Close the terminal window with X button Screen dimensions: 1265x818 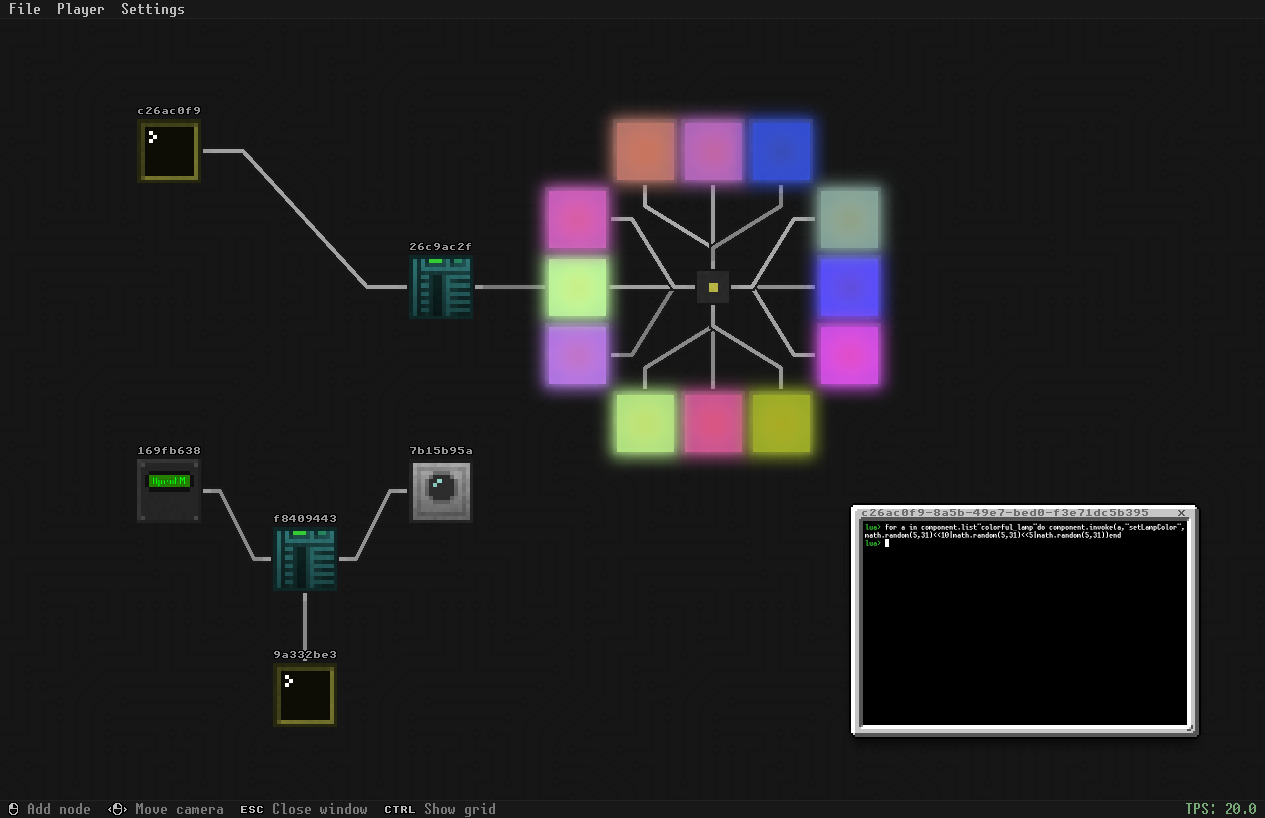[x=1181, y=513]
